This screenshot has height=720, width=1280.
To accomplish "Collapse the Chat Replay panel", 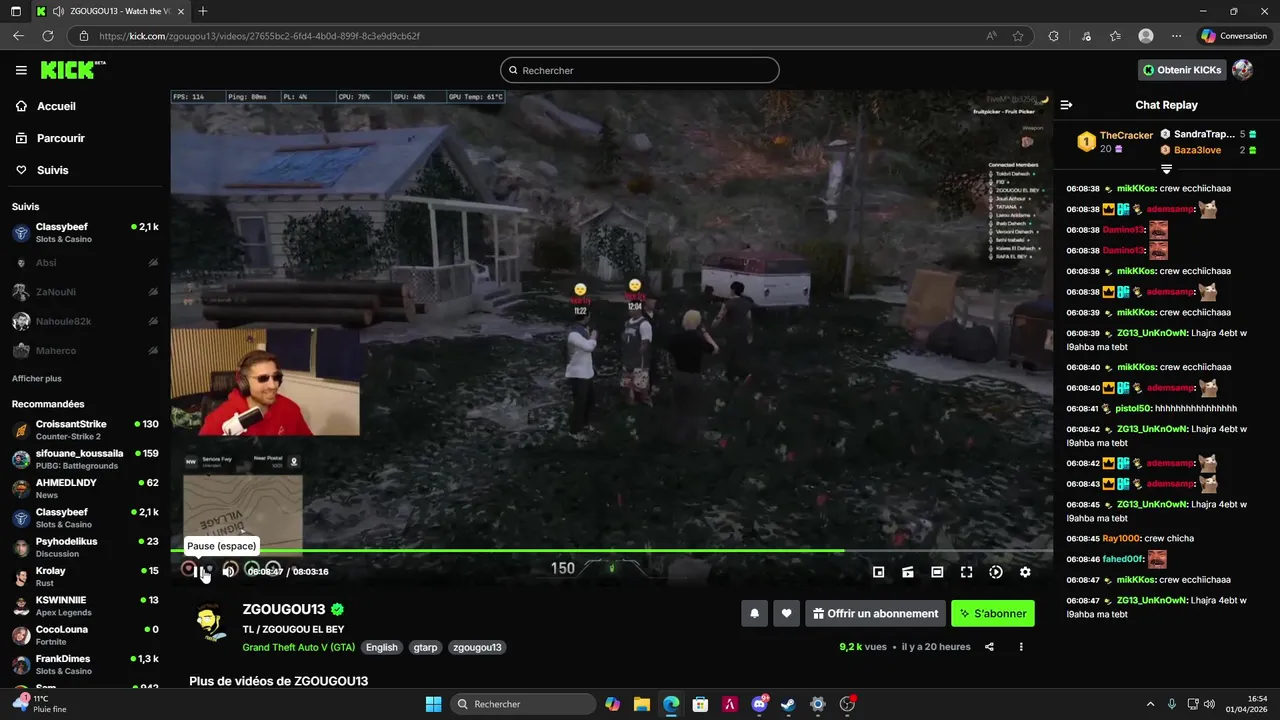I will coord(1066,105).
